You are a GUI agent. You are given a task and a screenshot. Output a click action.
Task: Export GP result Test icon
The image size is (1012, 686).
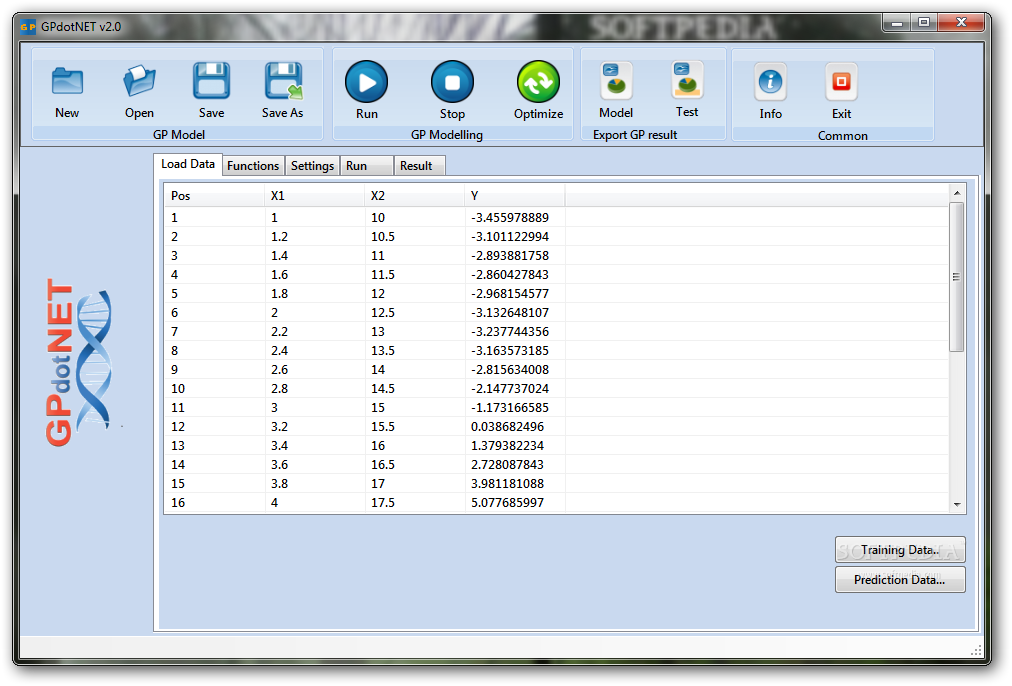coord(687,81)
